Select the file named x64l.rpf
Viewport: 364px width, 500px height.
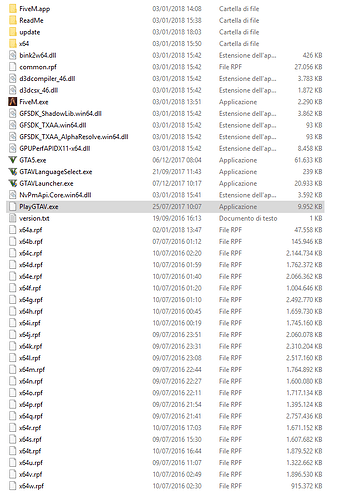(x=30, y=358)
